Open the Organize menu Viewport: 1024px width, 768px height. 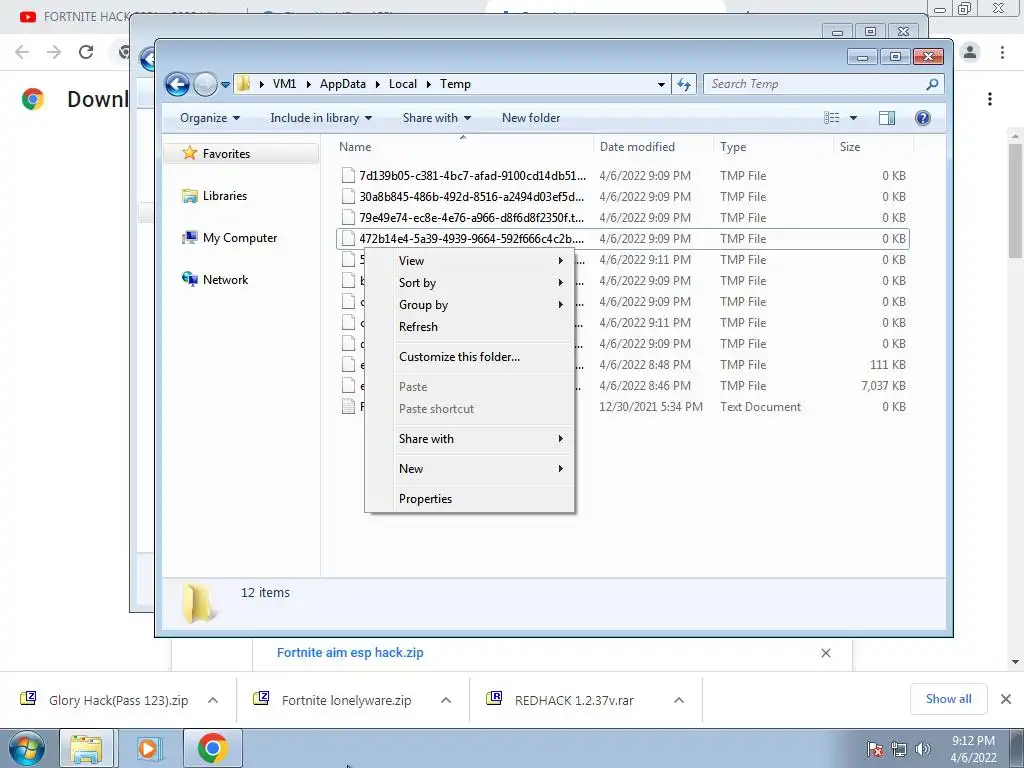(210, 118)
